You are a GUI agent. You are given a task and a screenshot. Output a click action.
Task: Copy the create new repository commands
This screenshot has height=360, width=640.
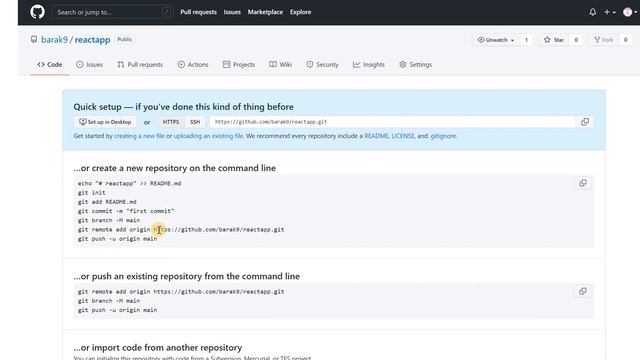pos(582,183)
